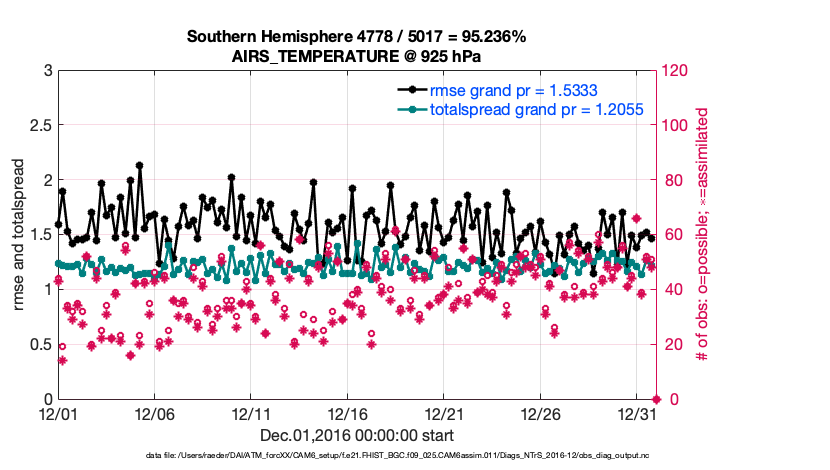Click the 12/21 date tick label
This screenshot has height=470, width=830.
pyautogui.click(x=444, y=413)
